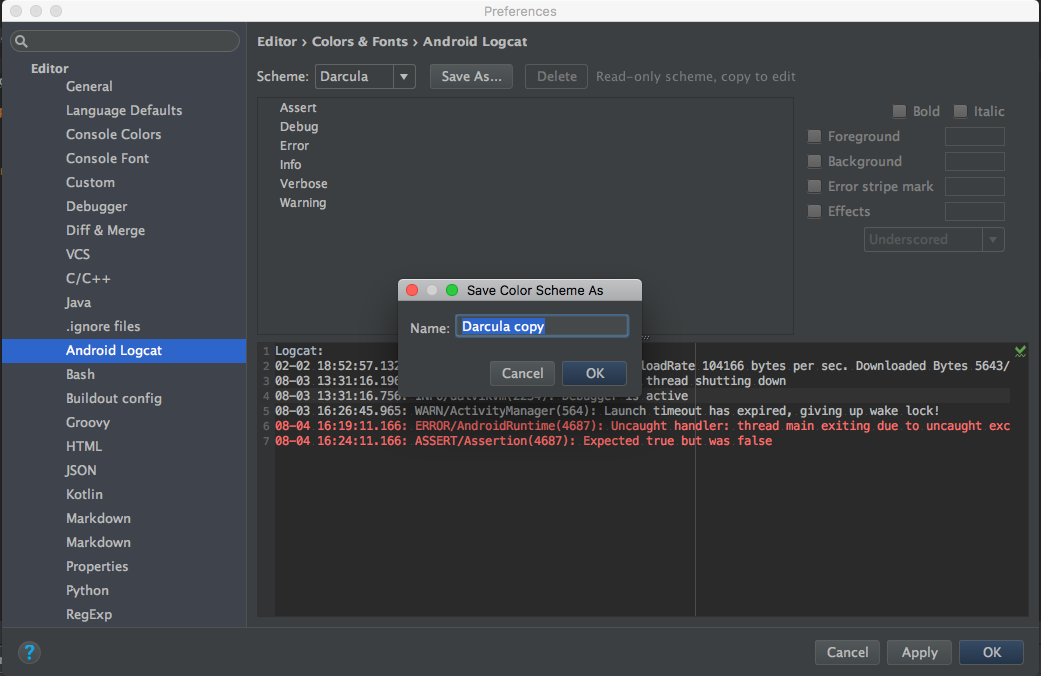Screen dimensions: 1041x676
Task: Select Python color settings
Action: (x=87, y=590)
